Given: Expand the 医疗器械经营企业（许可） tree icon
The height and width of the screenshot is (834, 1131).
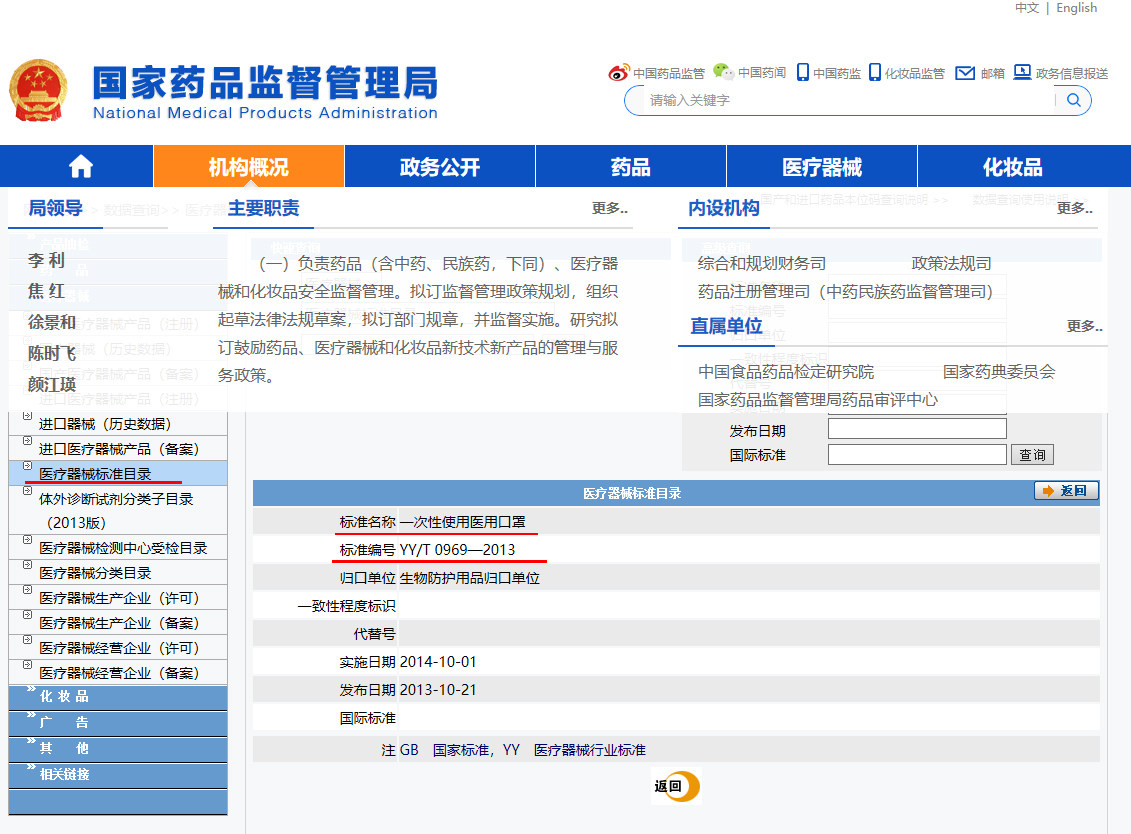Looking at the screenshot, I should coord(27,640).
